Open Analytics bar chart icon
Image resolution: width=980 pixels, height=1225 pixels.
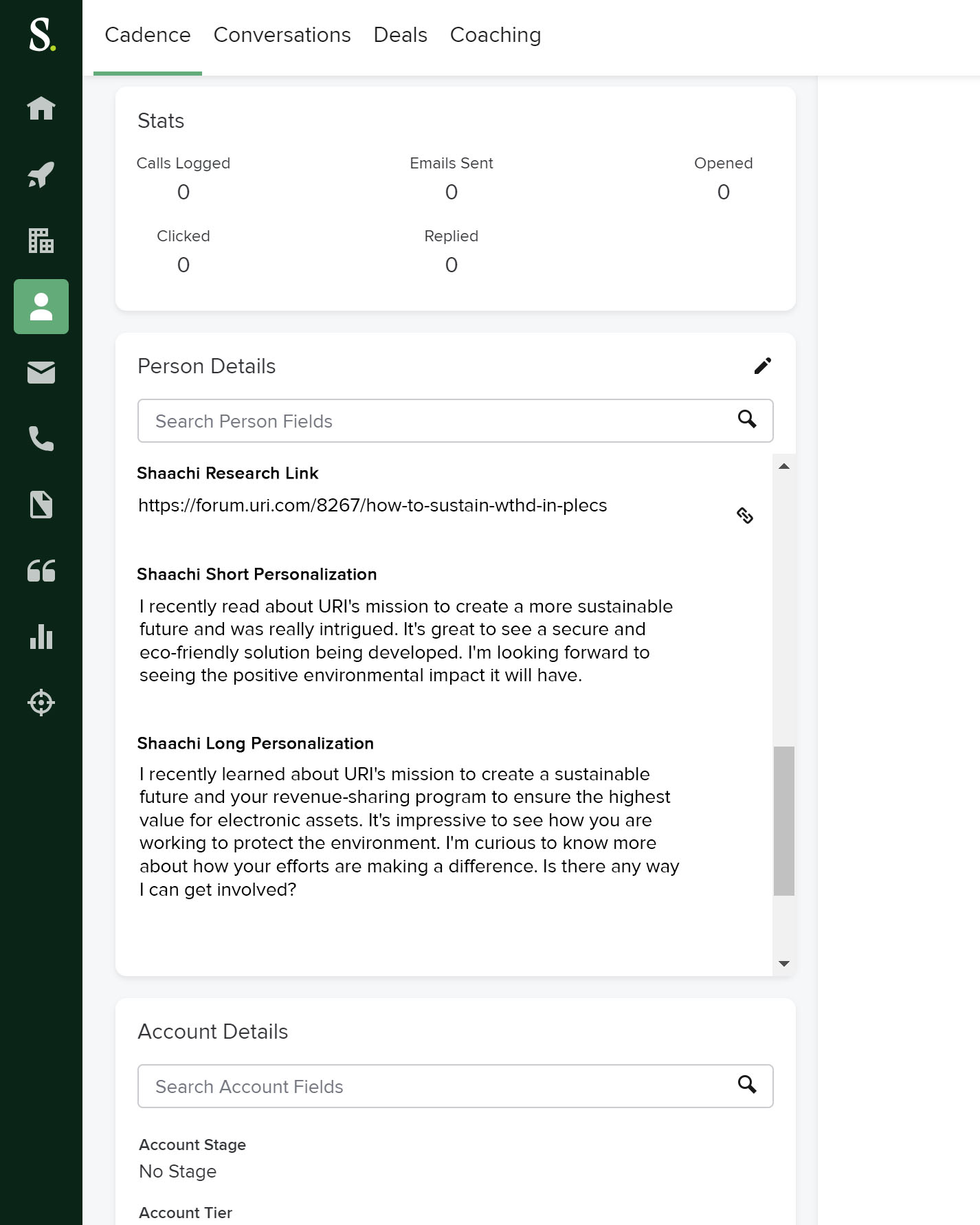click(41, 637)
